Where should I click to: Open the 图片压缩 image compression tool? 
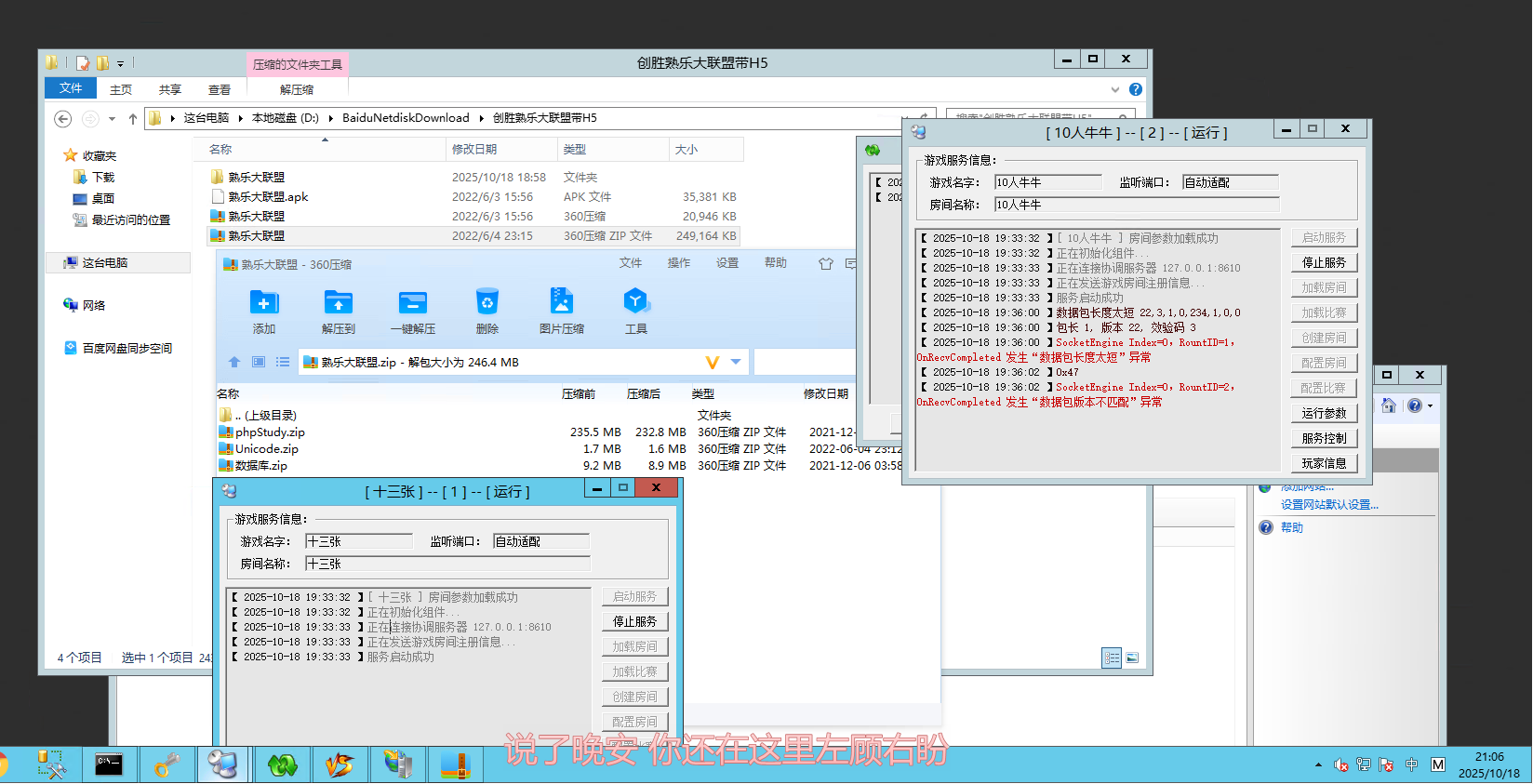click(562, 303)
